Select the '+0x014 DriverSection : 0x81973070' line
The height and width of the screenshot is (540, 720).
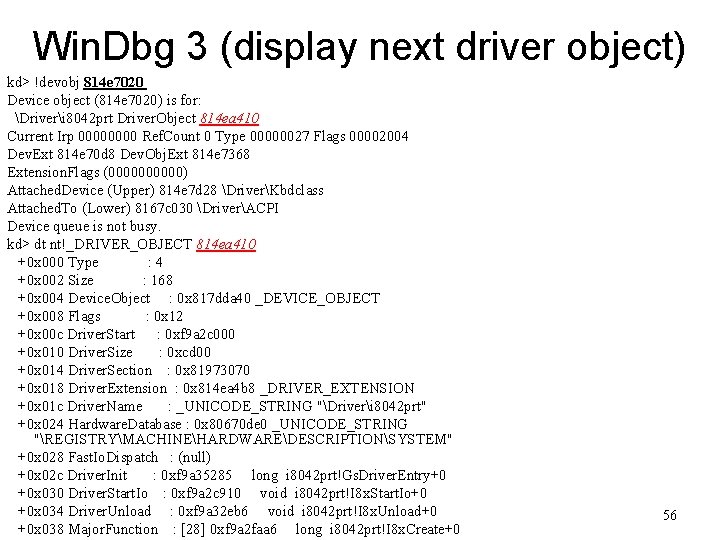(x=134, y=371)
